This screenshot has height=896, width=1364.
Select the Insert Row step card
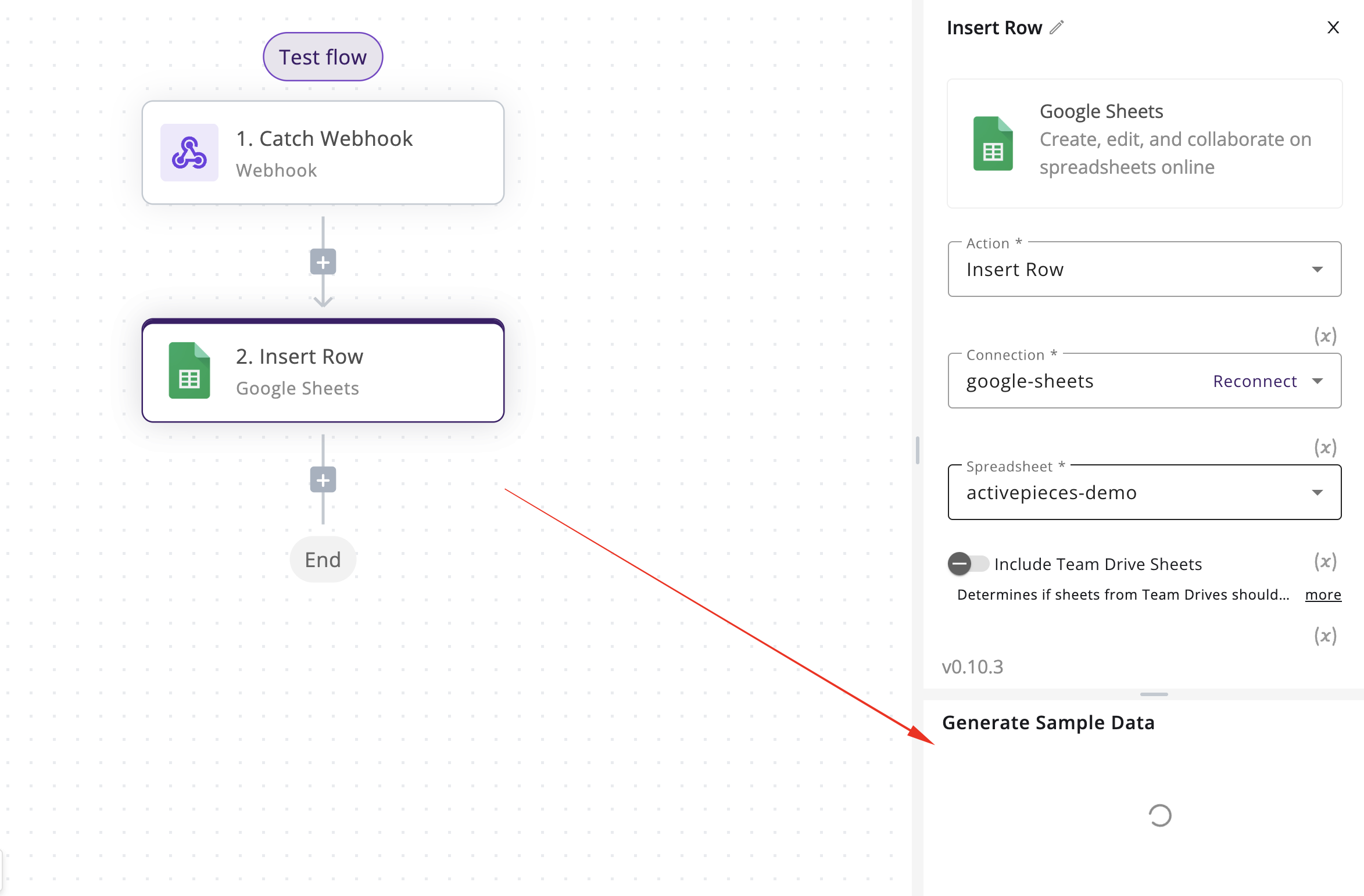323,370
